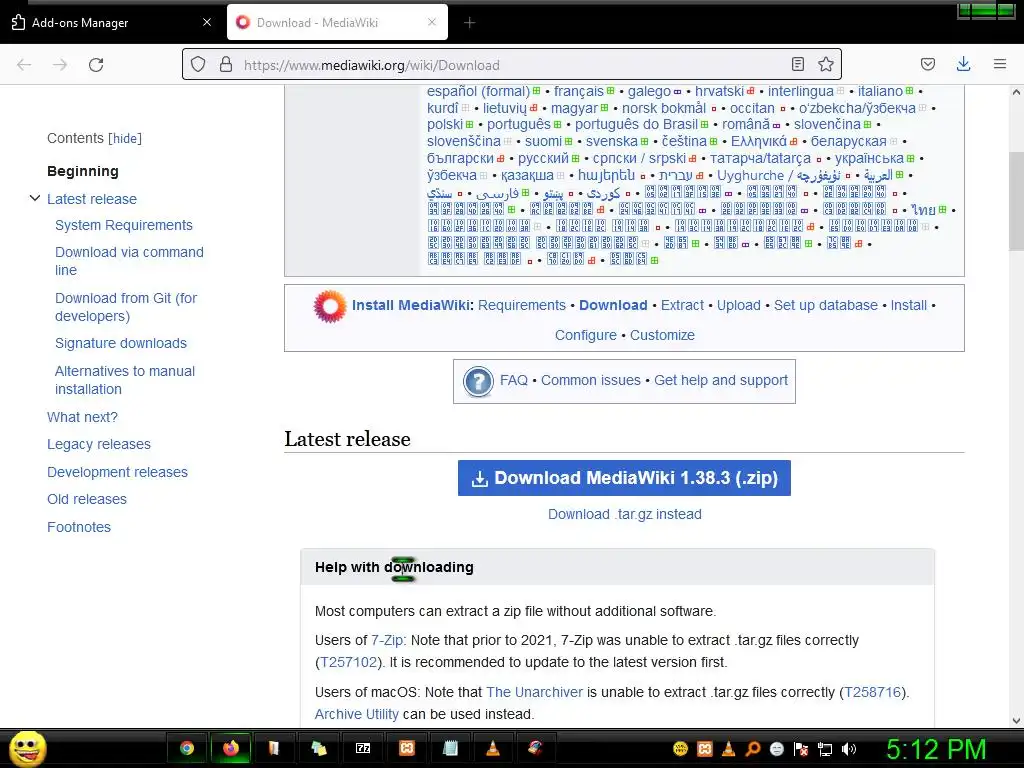The height and width of the screenshot is (768, 1024).
Task: Open the Extract install step link
Action: coord(682,306)
